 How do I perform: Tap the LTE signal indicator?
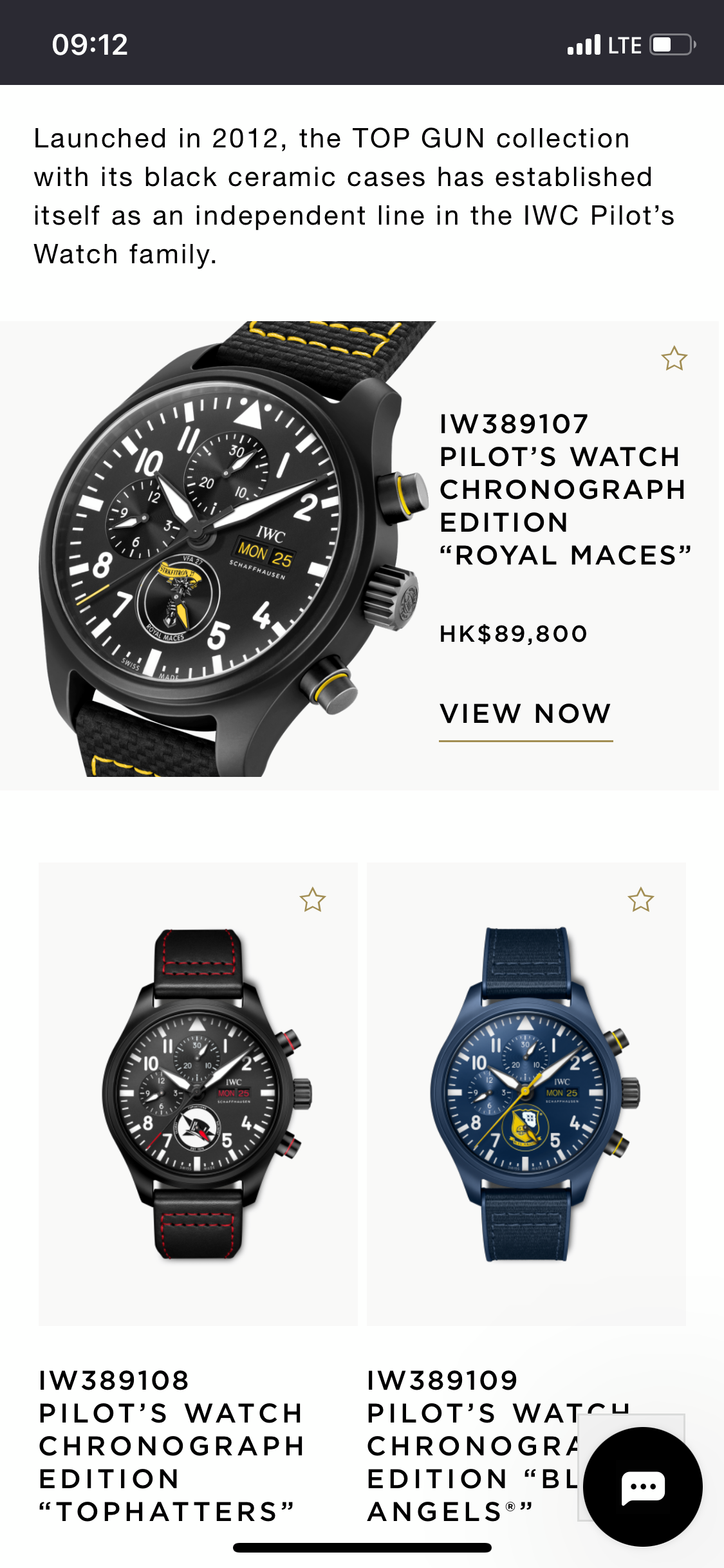(x=624, y=45)
